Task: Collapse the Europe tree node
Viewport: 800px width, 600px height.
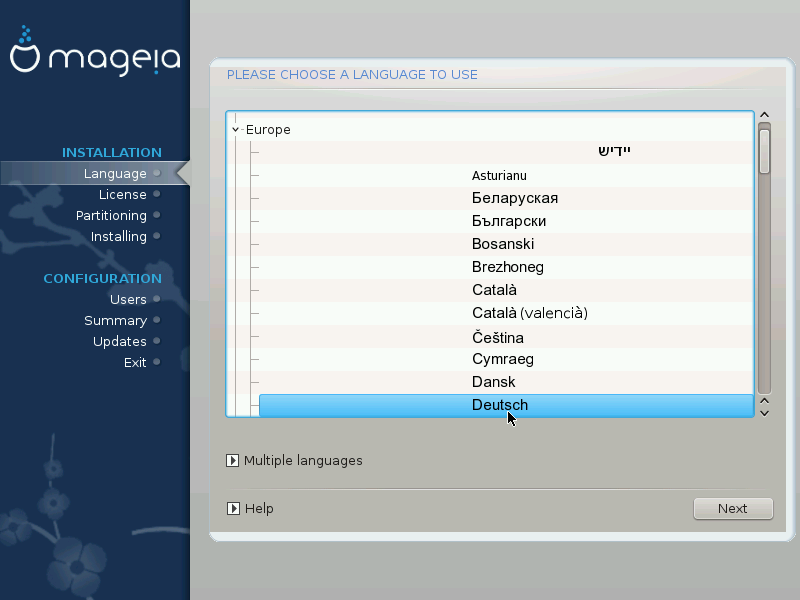Action: (x=235, y=130)
